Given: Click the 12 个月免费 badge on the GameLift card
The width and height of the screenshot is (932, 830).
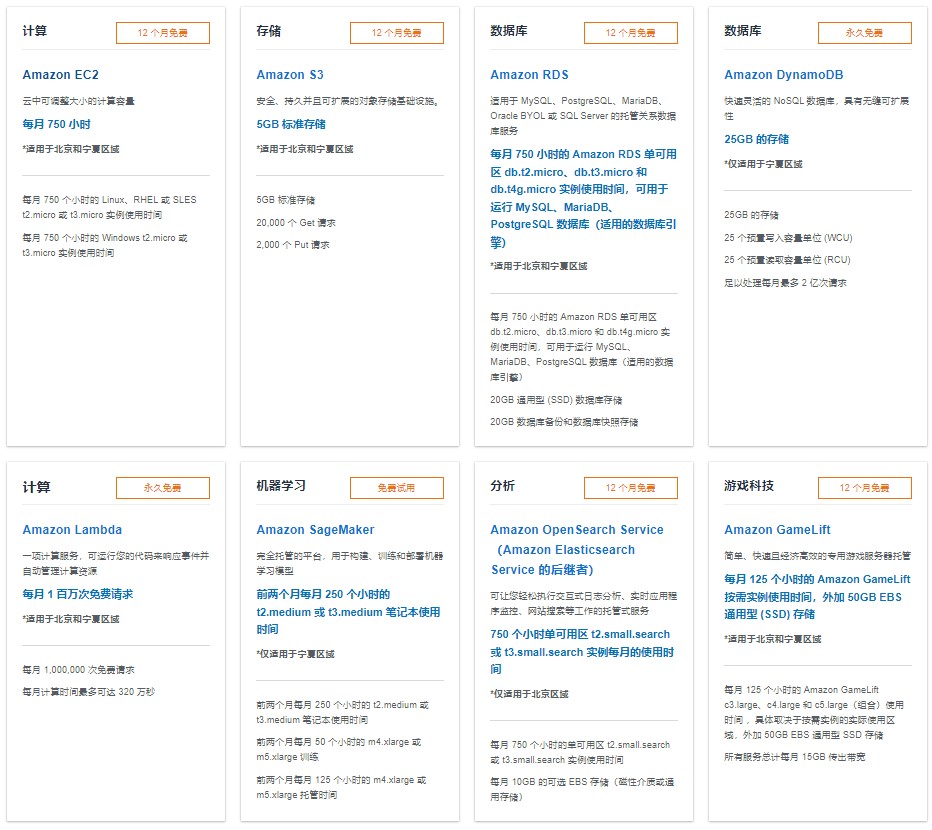Looking at the screenshot, I should point(865,488).
